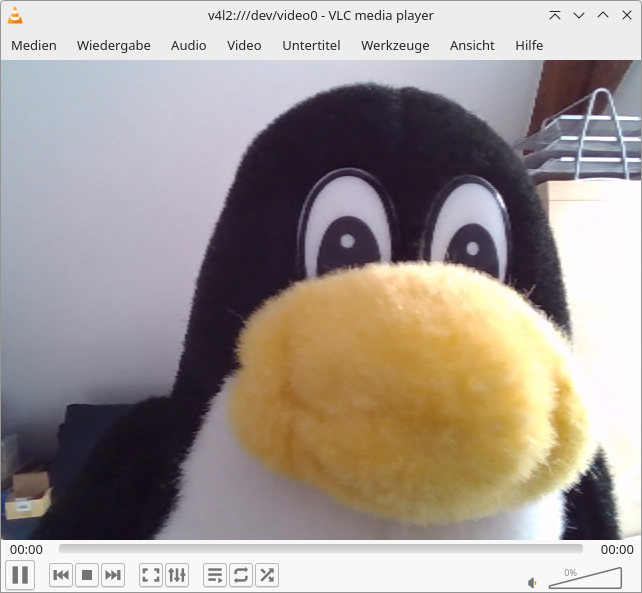642x593 pixels.
Task: Show the playlist panel
Action: pyautogui.click(x=215, y=575)
